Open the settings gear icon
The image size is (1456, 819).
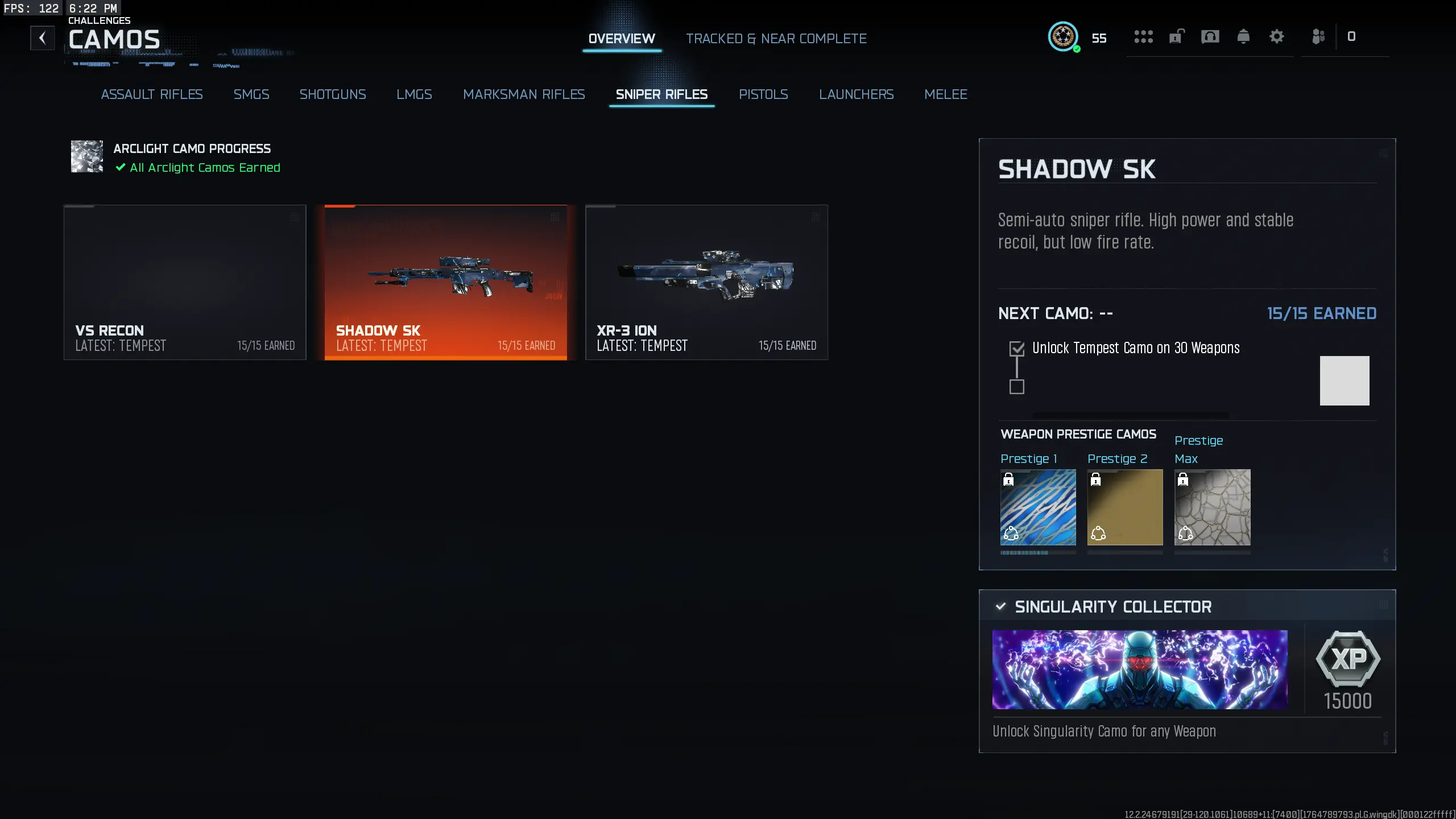click(x=1277, y=37)
